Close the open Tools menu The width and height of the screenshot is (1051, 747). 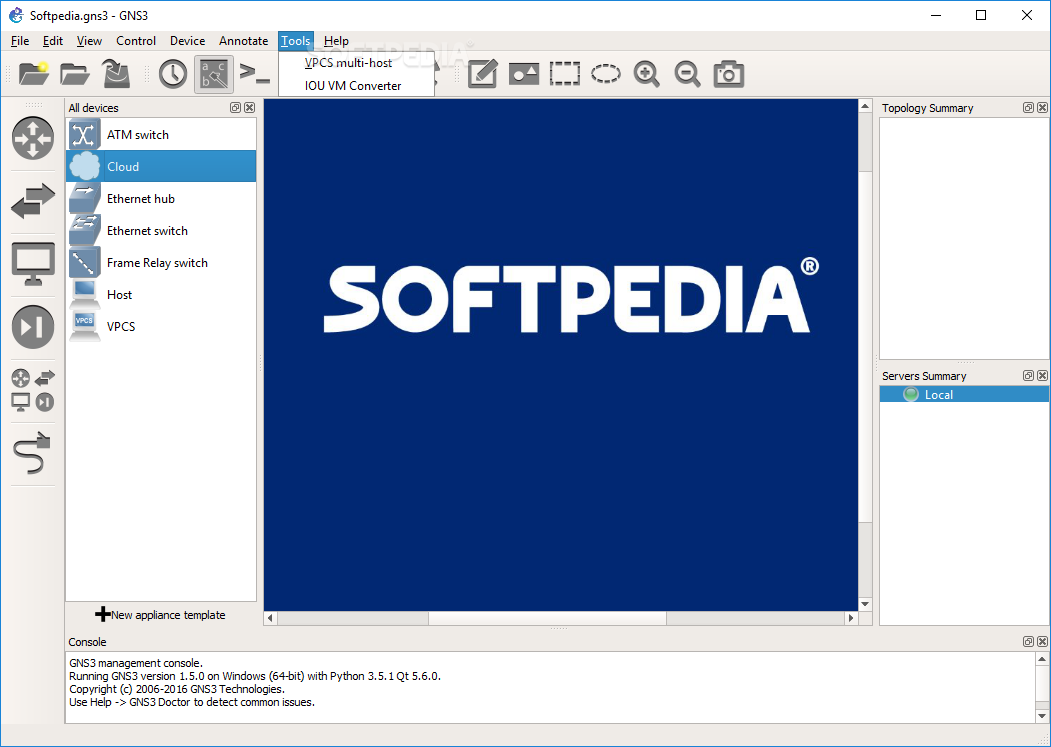(296, 41)
